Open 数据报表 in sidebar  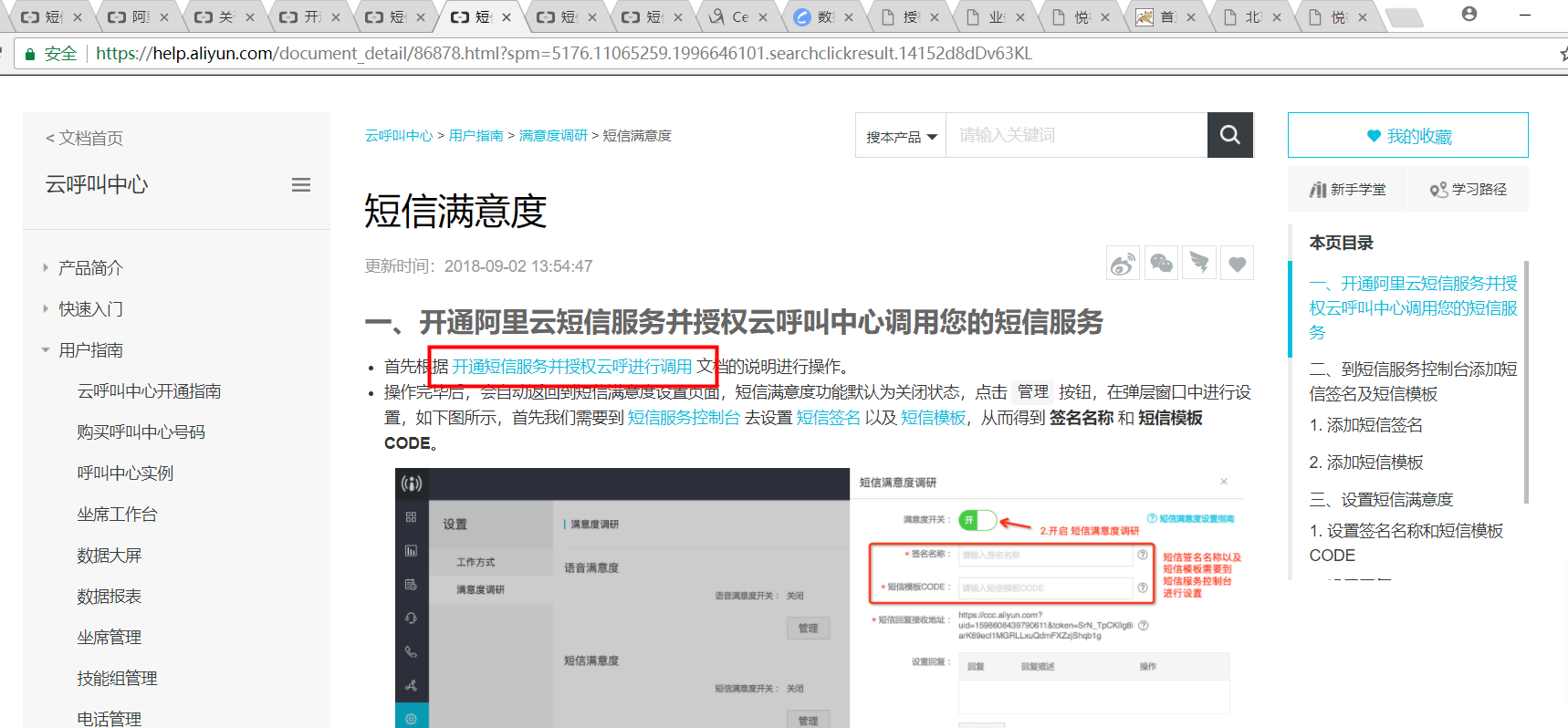109,596
